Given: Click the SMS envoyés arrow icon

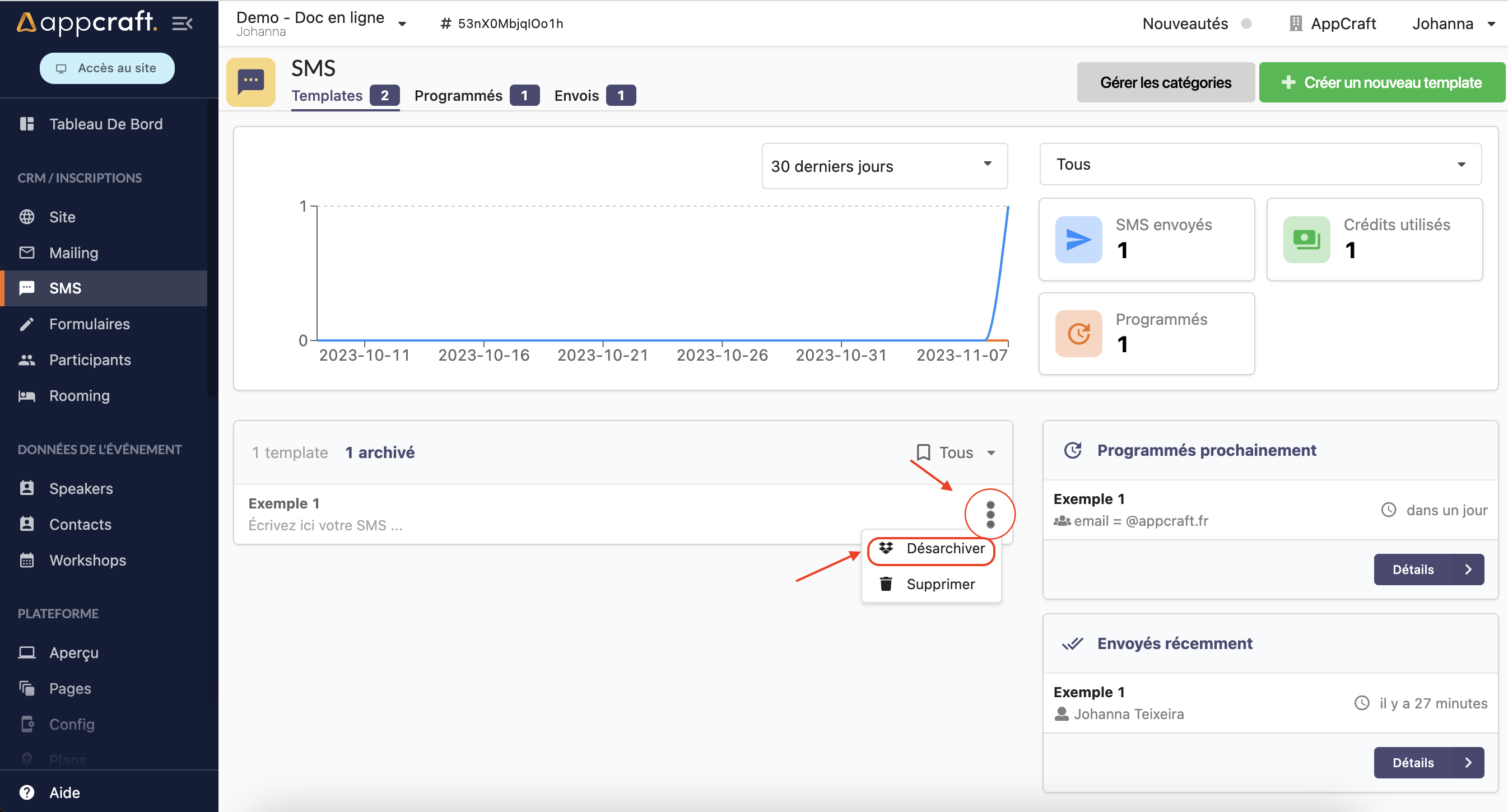Looking at the screenshot, I should pyautogui.click(x=1078, y=240).
